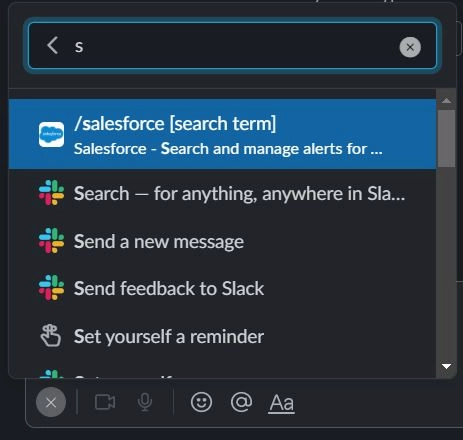Toggle text formatting with the Aa icon
This screenshot has height=440, width=463.
[282, 403]
